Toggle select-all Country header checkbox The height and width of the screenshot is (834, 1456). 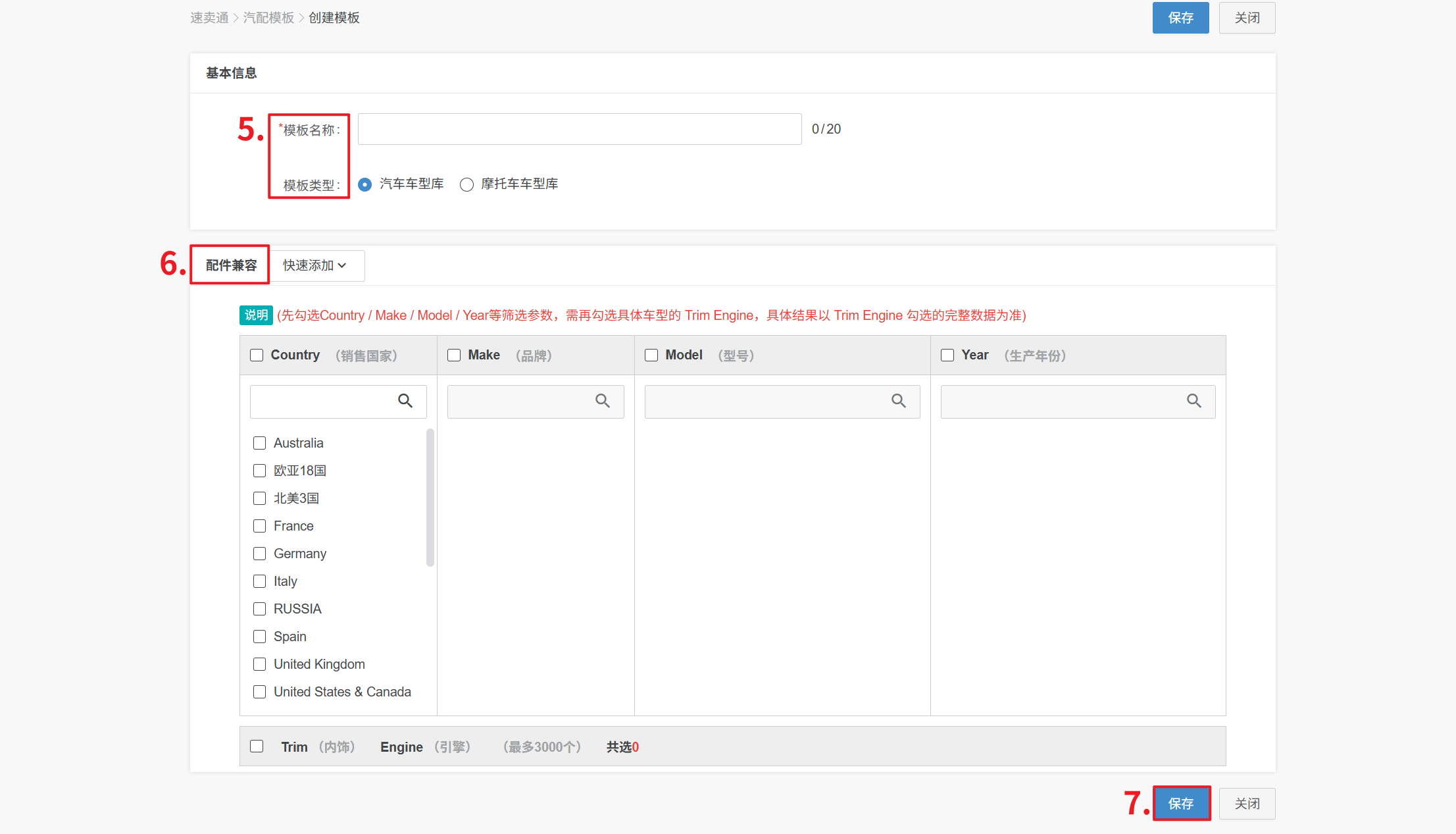[x=257, y=355]
